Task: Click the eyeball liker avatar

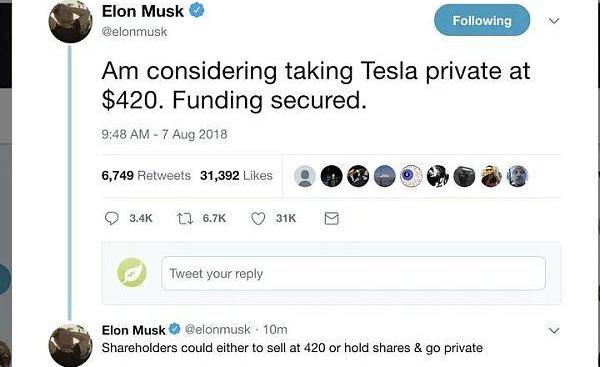Action: pyautogui.click(x=411, y=176)
